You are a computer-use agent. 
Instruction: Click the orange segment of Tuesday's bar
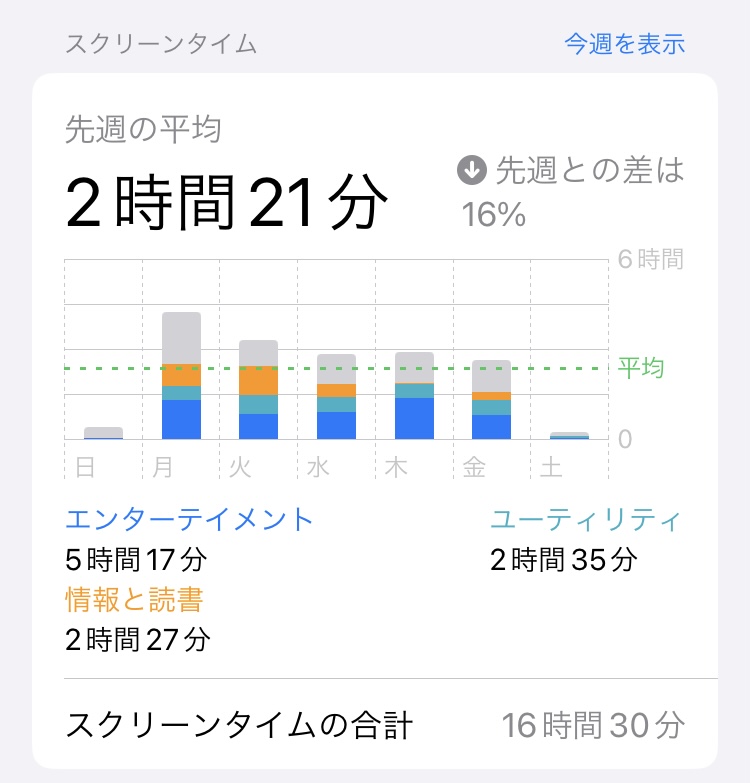tap(258, 381)
